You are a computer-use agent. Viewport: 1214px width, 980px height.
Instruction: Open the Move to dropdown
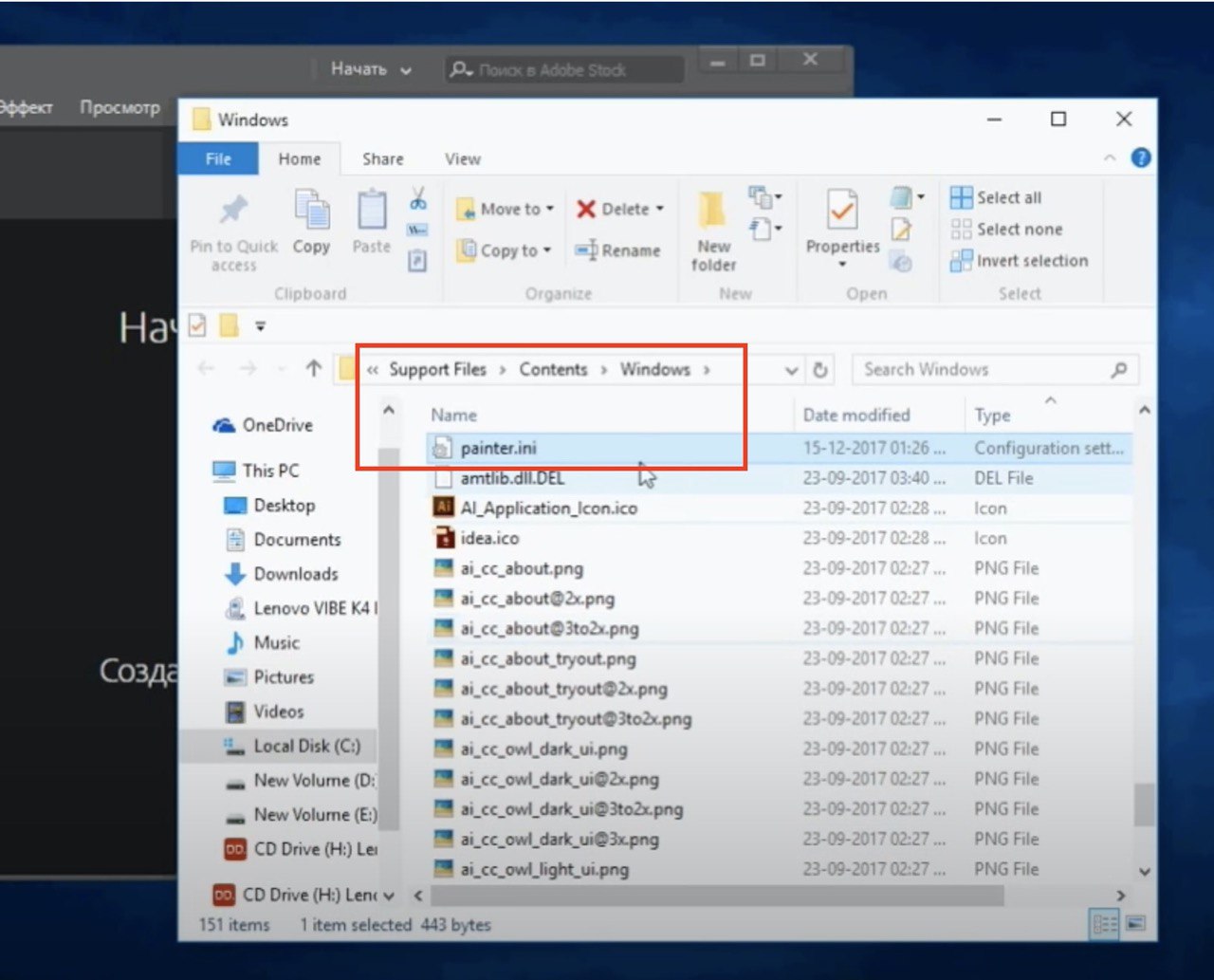(505, 209)
